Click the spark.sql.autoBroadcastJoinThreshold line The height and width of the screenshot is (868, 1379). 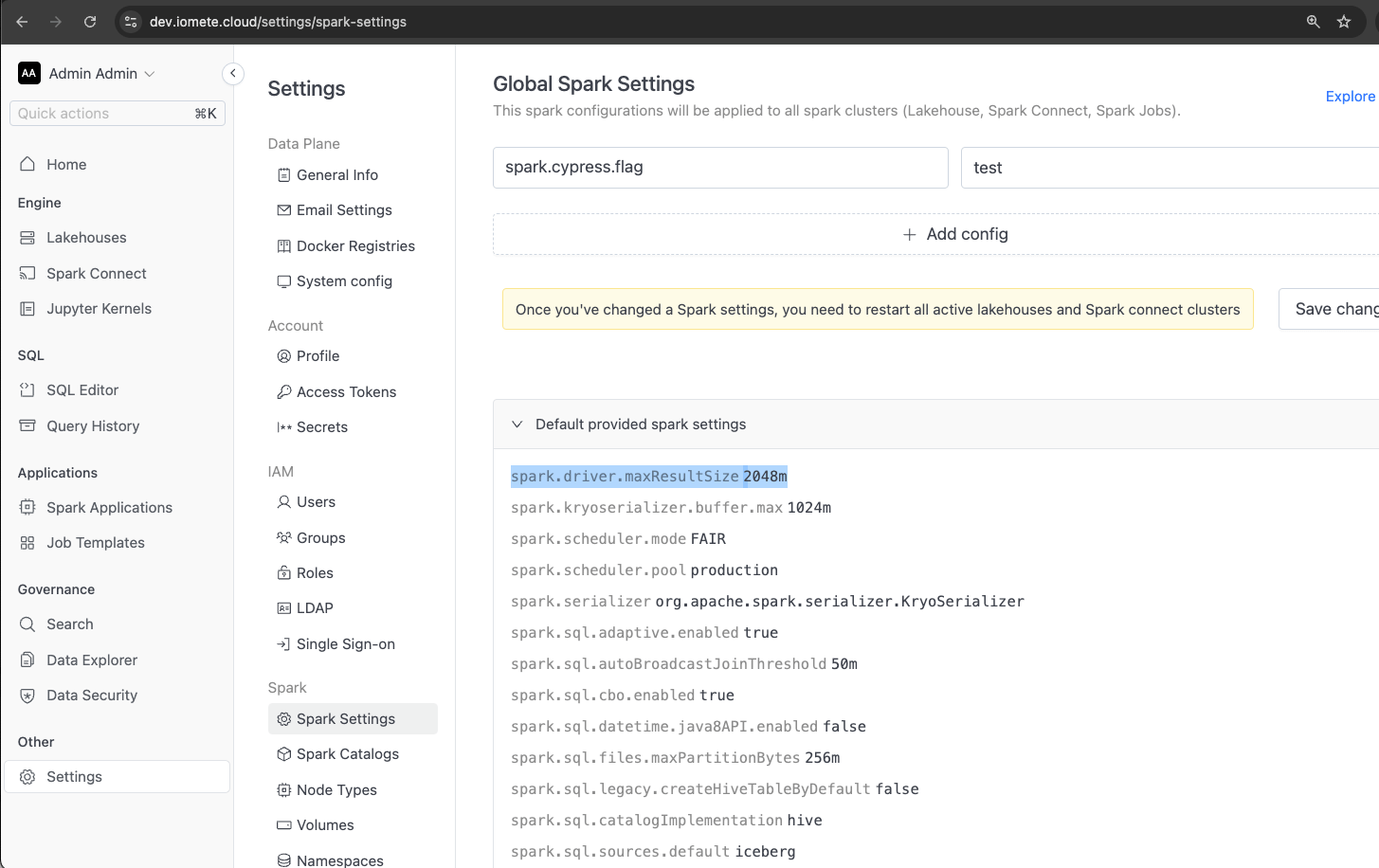684,664
